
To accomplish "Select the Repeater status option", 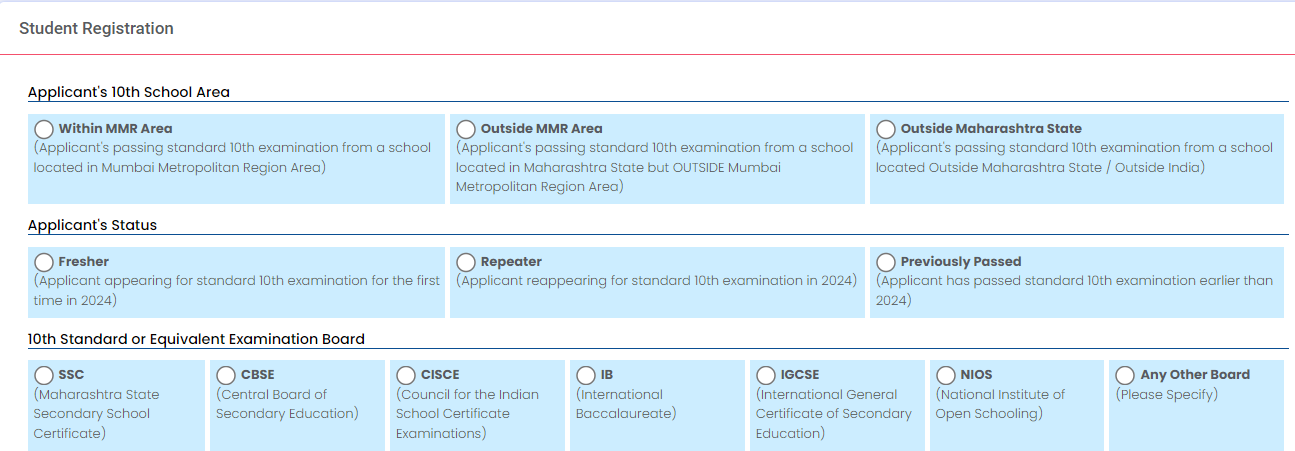I will tap(466, 262).
